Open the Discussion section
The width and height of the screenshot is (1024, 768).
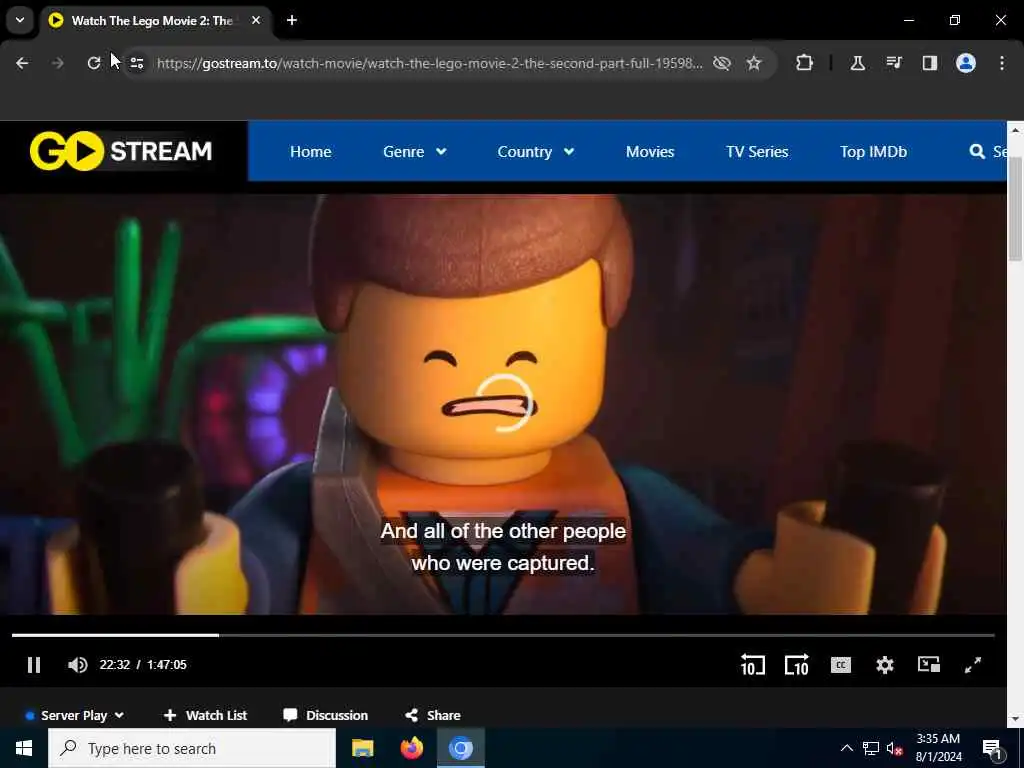coord(325,716)
